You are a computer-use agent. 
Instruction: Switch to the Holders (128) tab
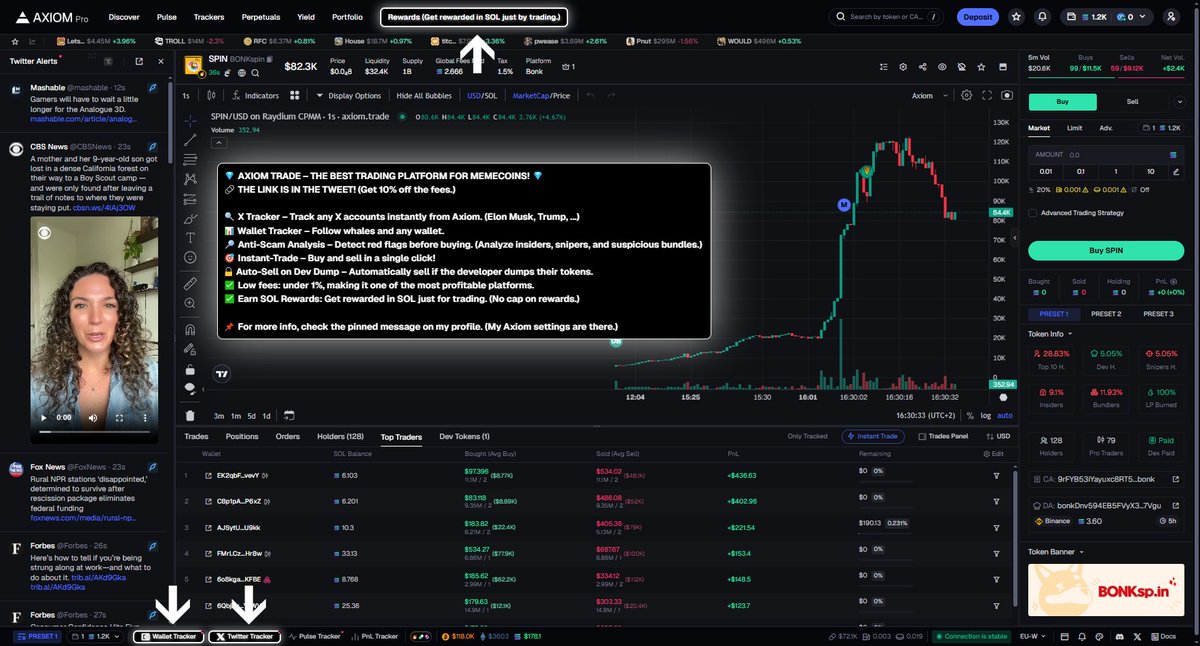[341, 437]
